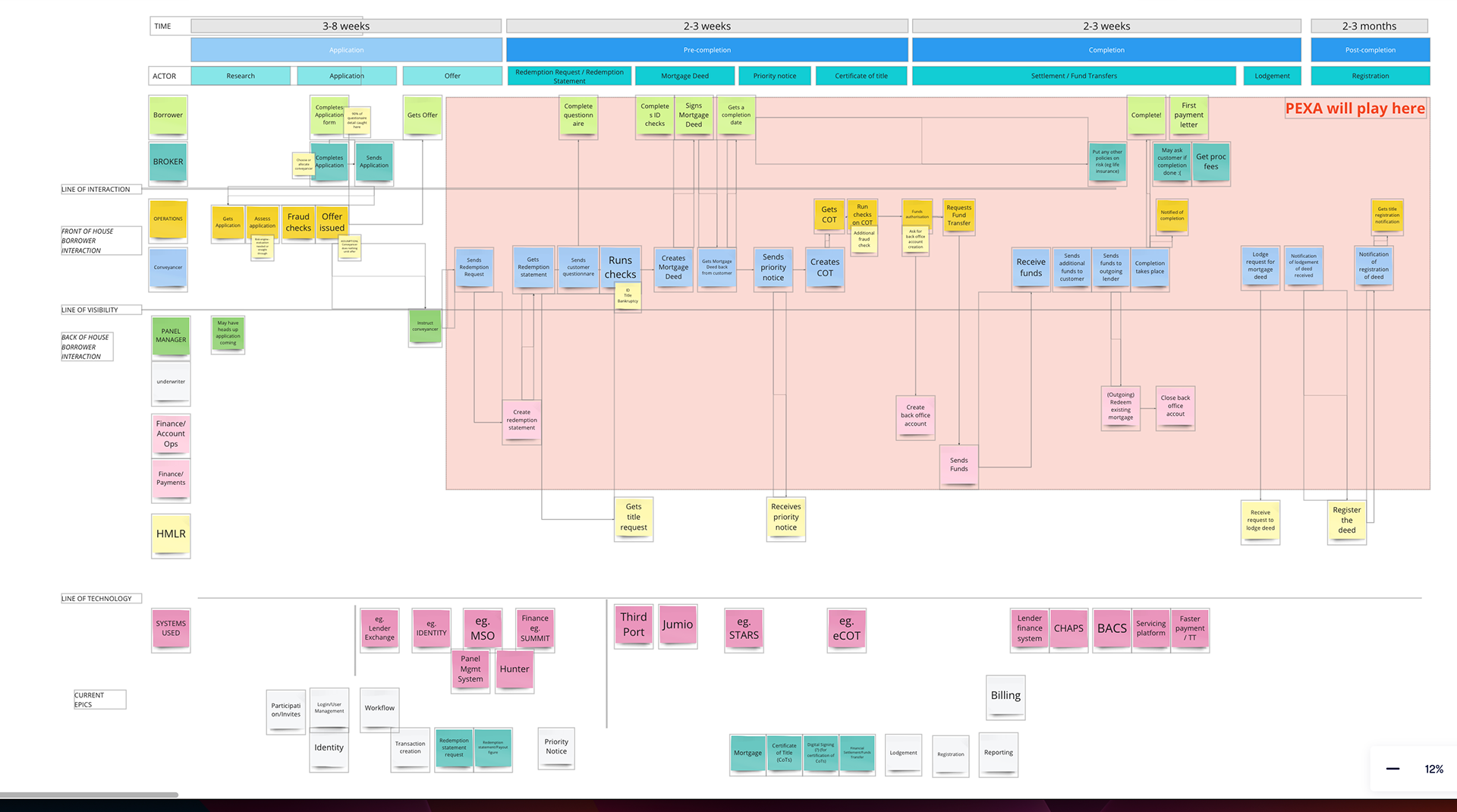This screenshot has height=812, width=1457.
Task: Select the 'Receives priority notice' yellow sticky
Action: coord(786,518)
